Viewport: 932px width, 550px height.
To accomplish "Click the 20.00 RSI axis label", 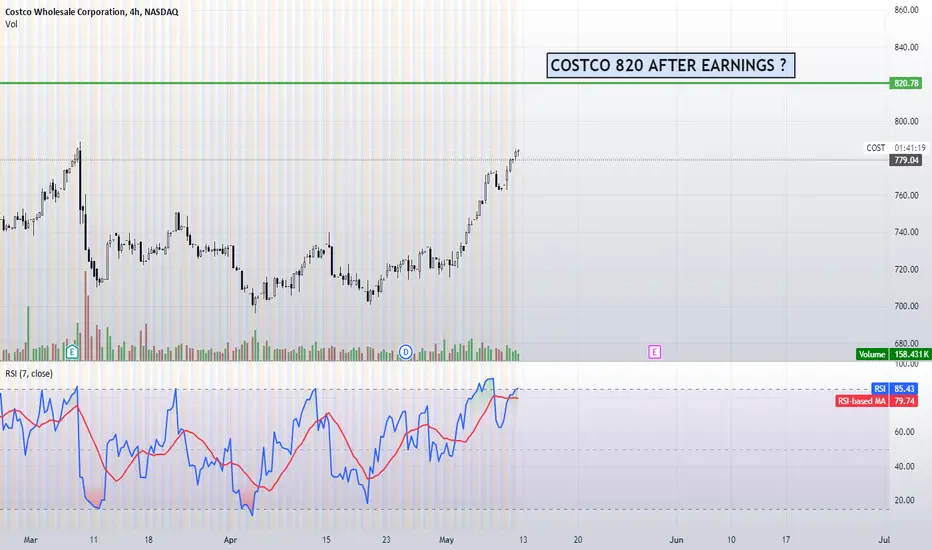I will [x=905, y=500].
